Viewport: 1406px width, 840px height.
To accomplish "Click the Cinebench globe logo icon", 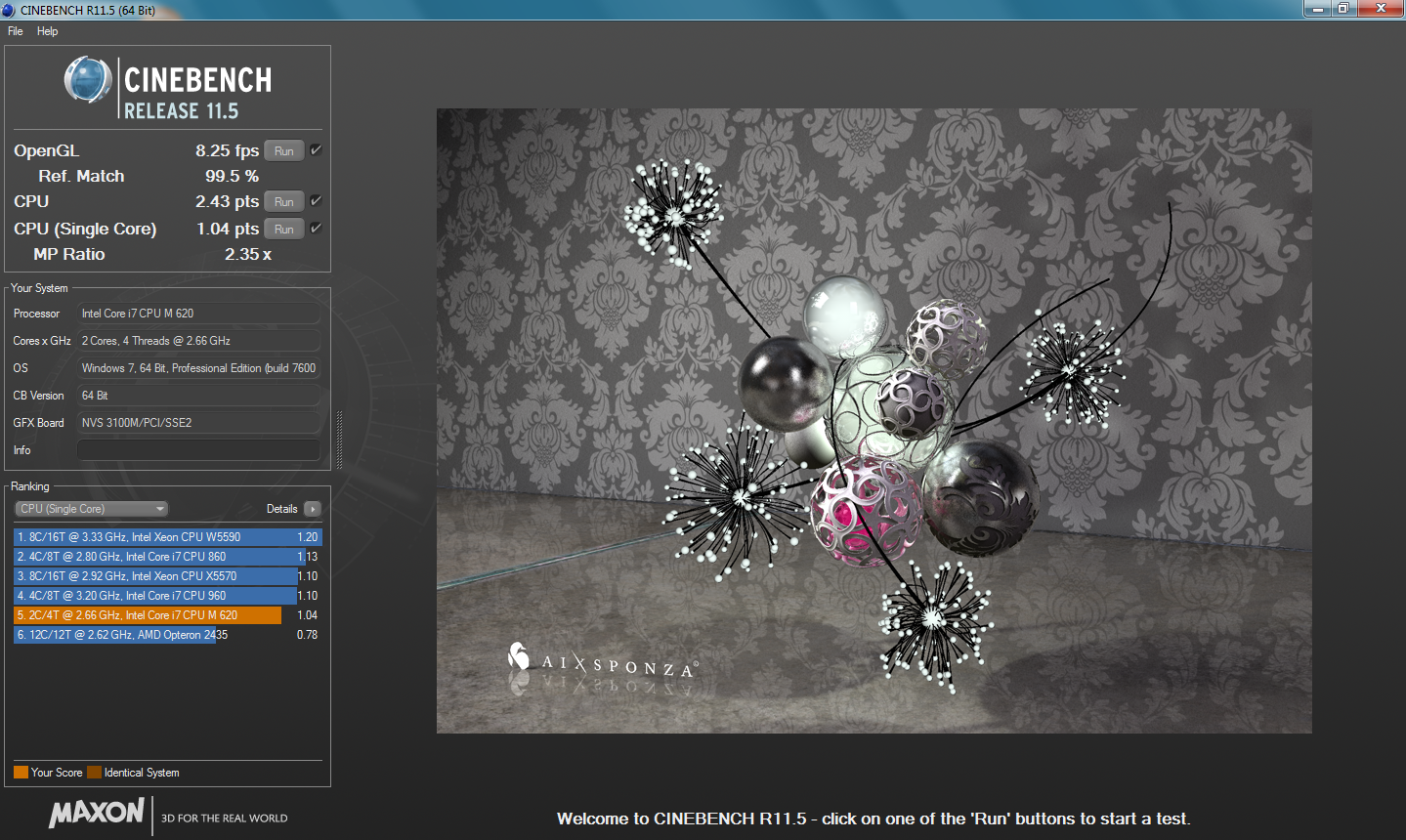I will (x=88, y=80).
